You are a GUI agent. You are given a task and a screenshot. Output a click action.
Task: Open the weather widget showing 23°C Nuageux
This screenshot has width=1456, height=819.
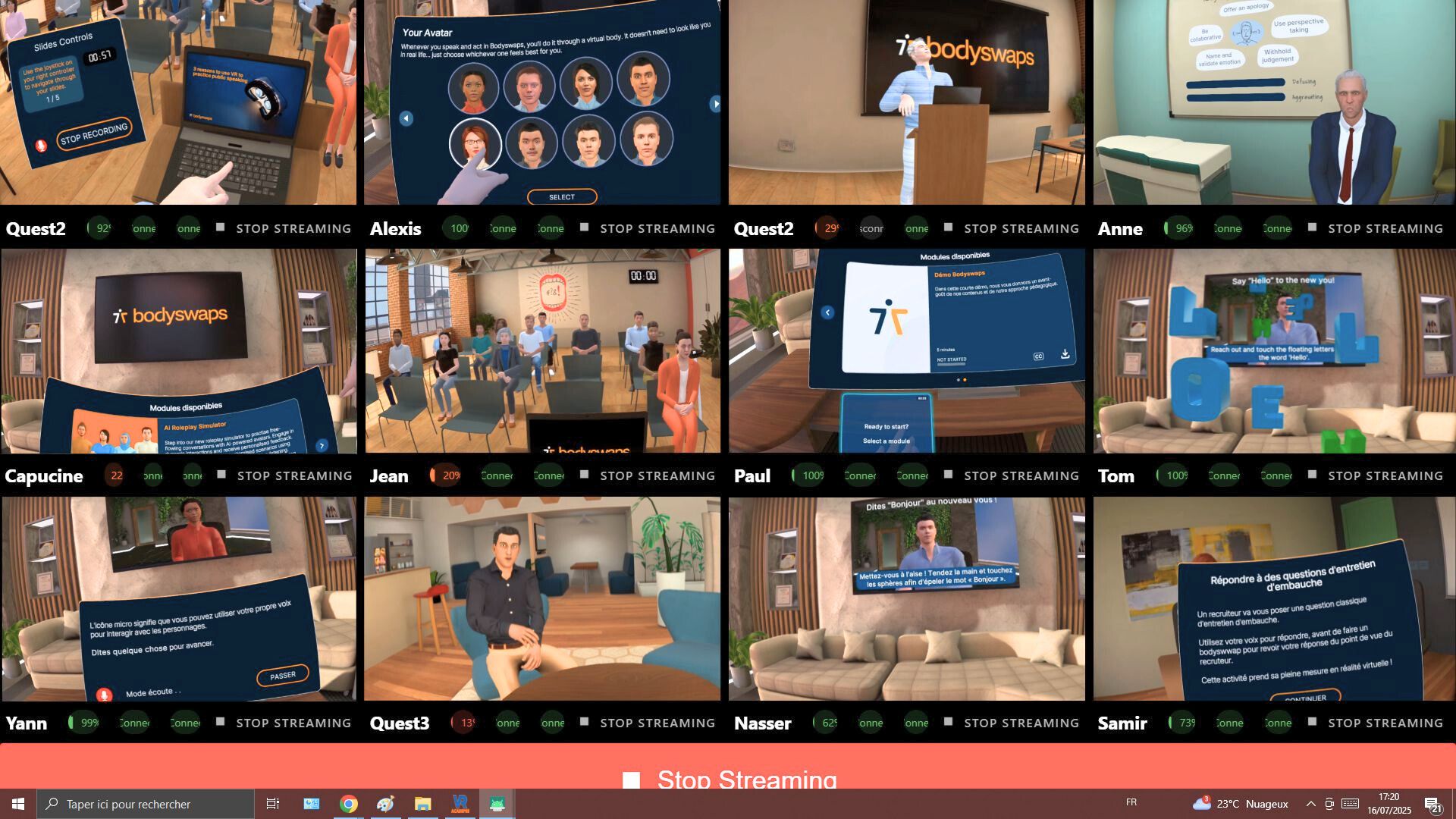pos(1242,803)
